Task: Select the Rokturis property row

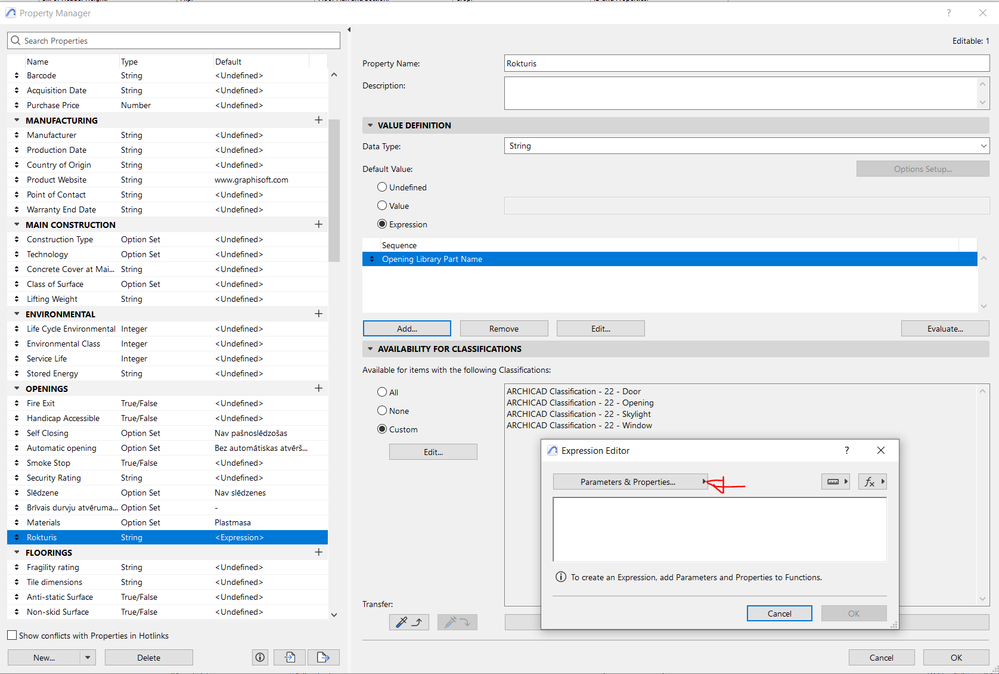Action: tap(168, 537)
